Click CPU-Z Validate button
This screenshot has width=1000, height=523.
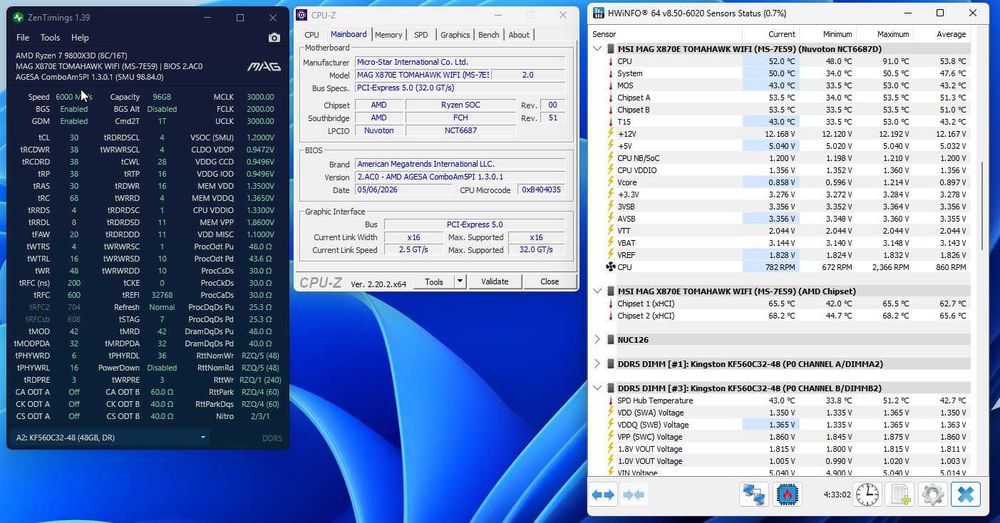495,281
